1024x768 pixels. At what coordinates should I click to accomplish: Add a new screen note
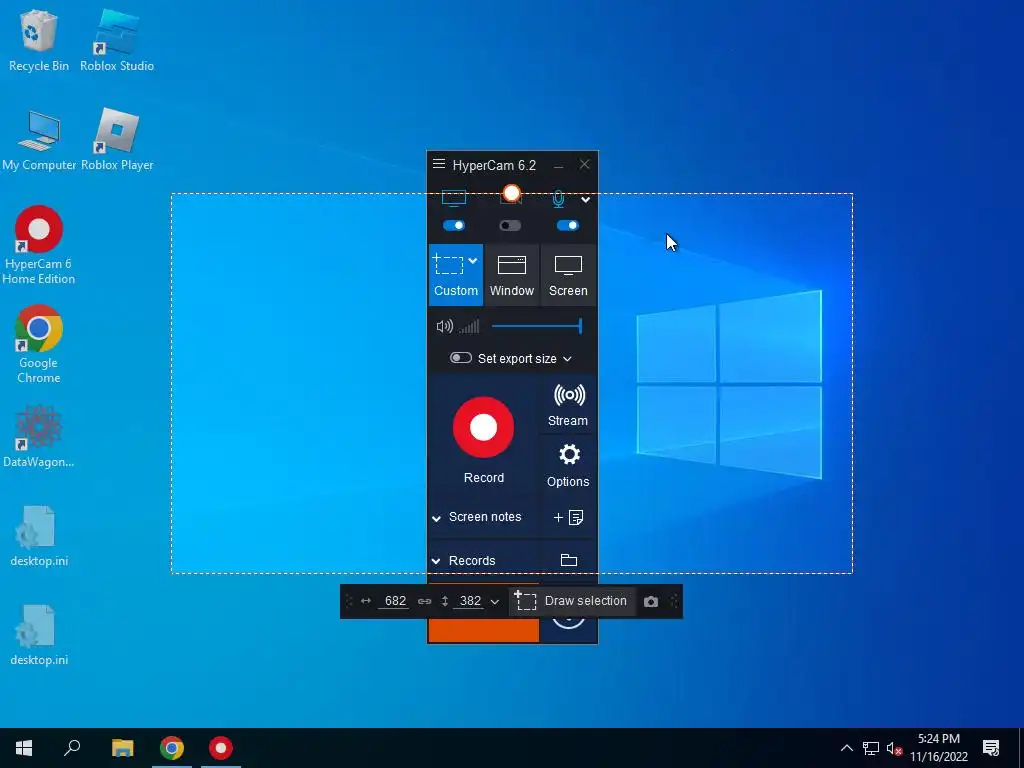[568, 517]
